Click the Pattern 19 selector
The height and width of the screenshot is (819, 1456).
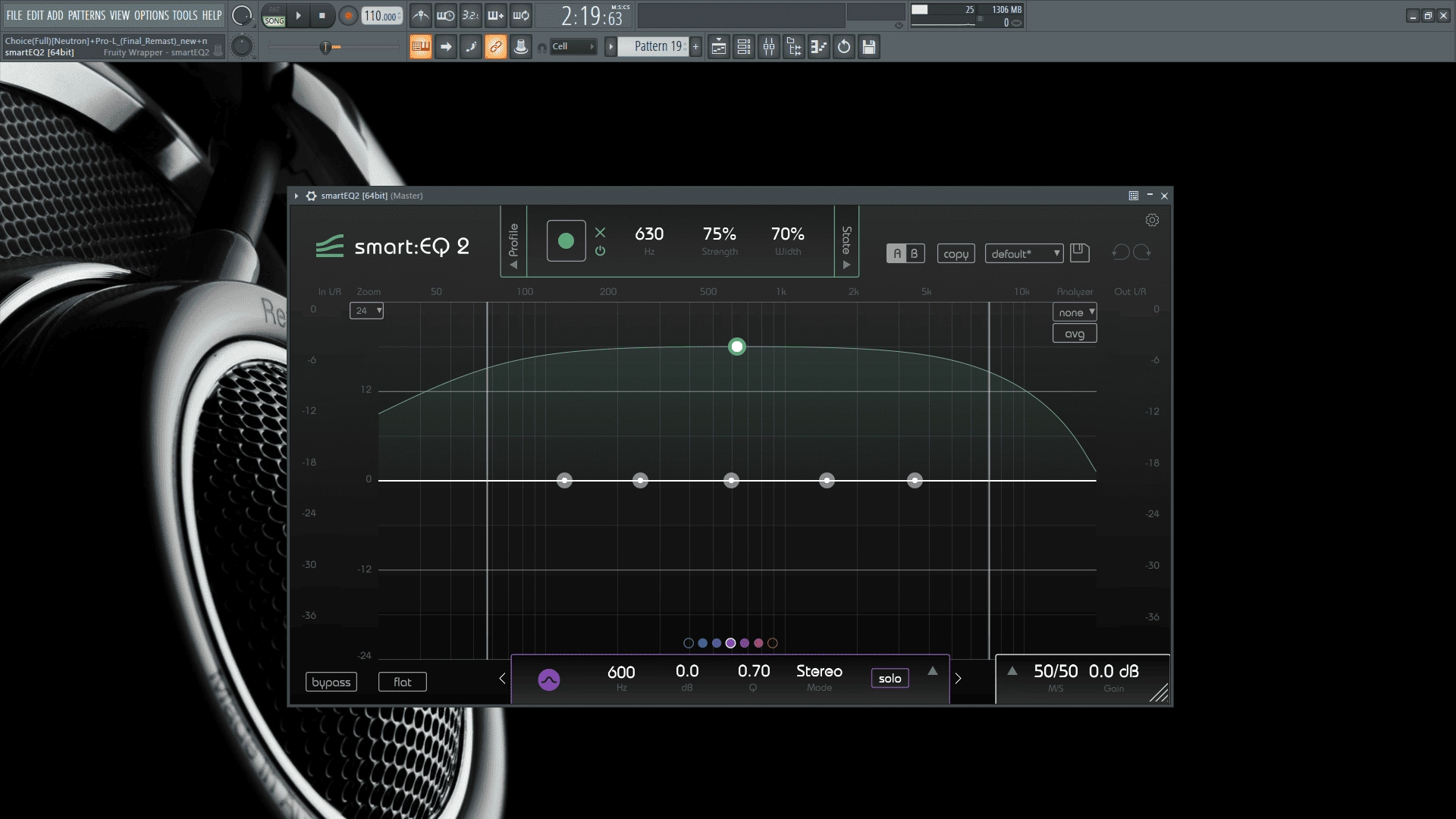[653, 47]
